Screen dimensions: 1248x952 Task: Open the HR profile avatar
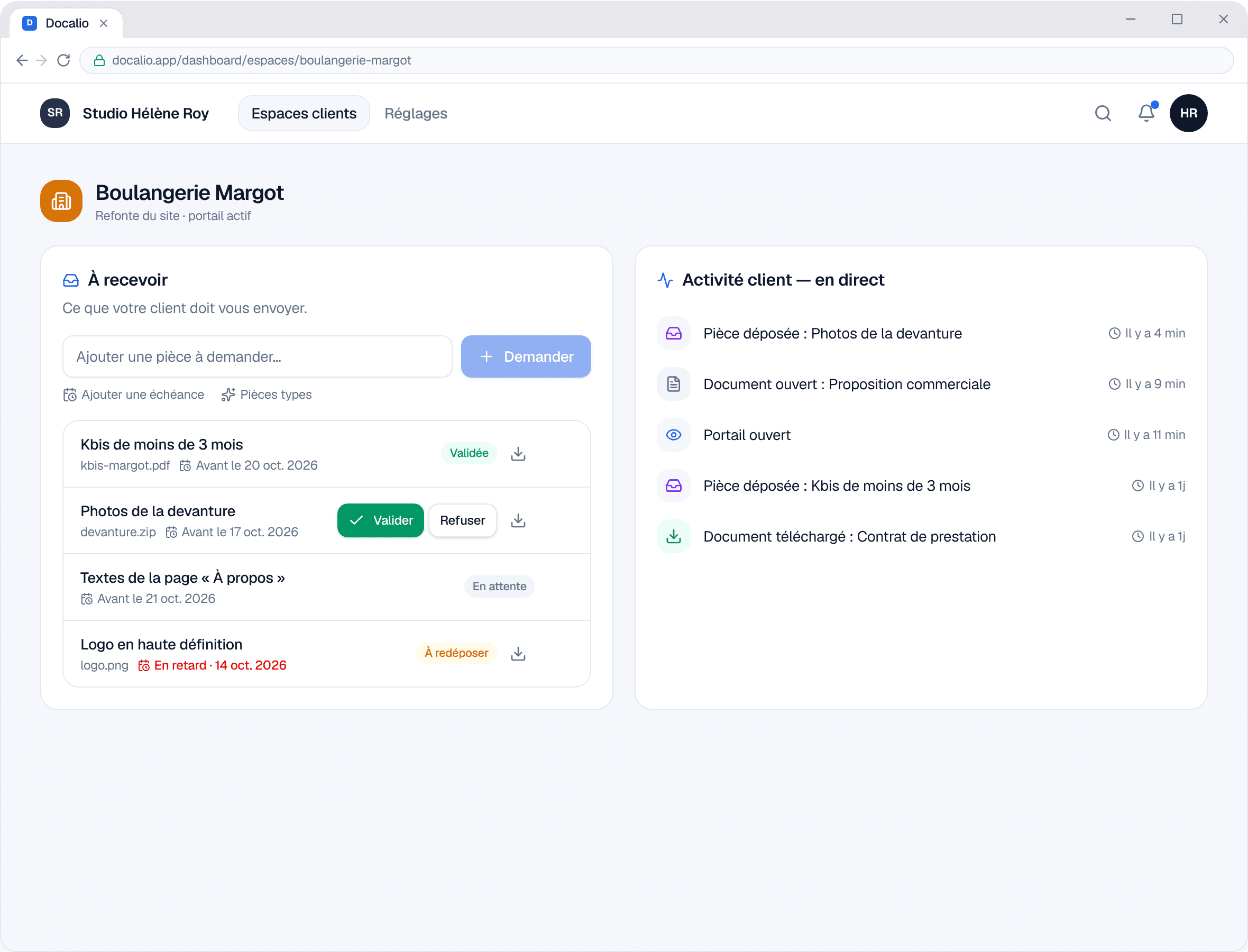pyautogui.click(x=1188, y=113)
